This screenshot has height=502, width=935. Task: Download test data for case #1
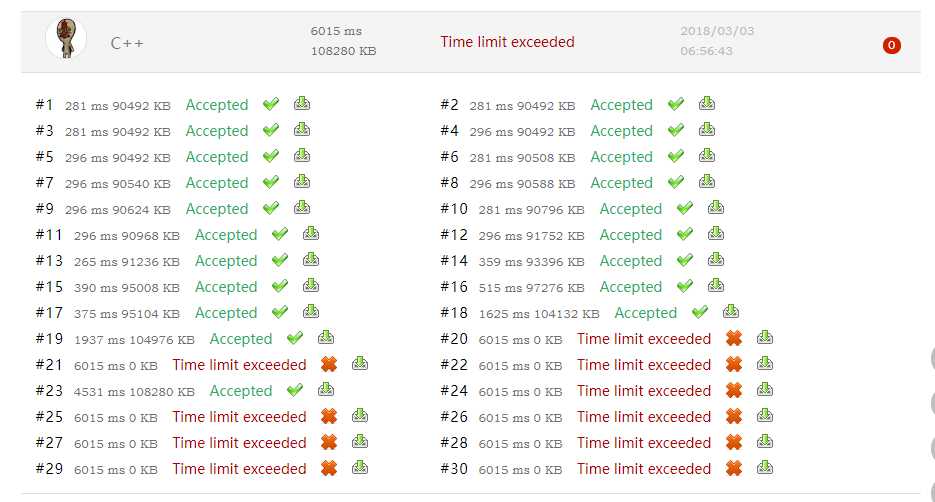click(x=302, y=104)
